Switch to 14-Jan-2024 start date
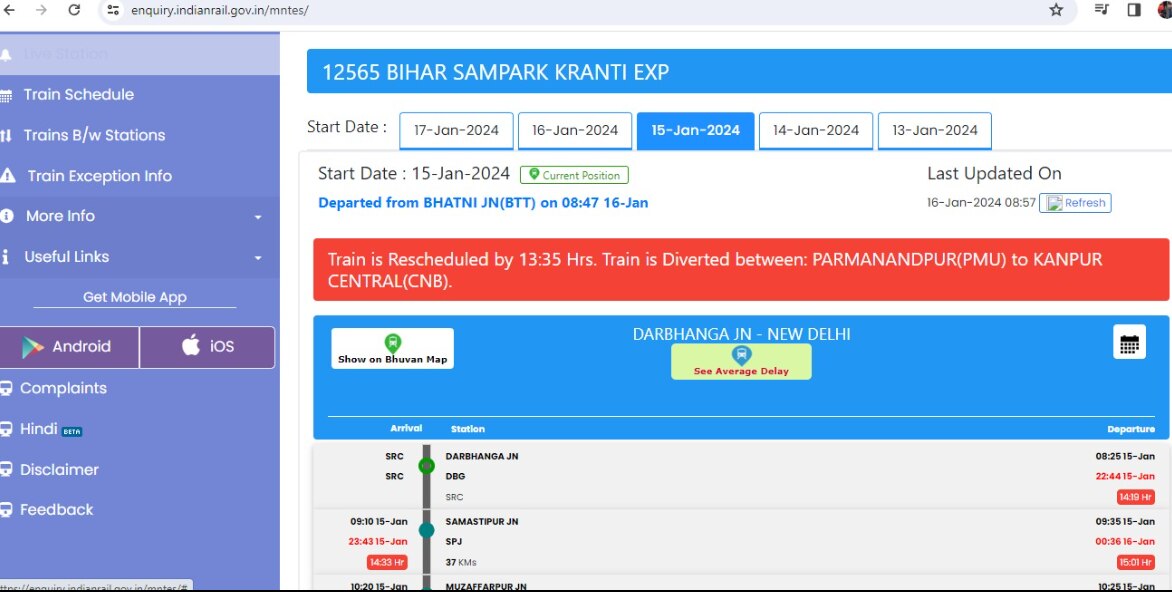1172x592 pixels. pos(815,130)
